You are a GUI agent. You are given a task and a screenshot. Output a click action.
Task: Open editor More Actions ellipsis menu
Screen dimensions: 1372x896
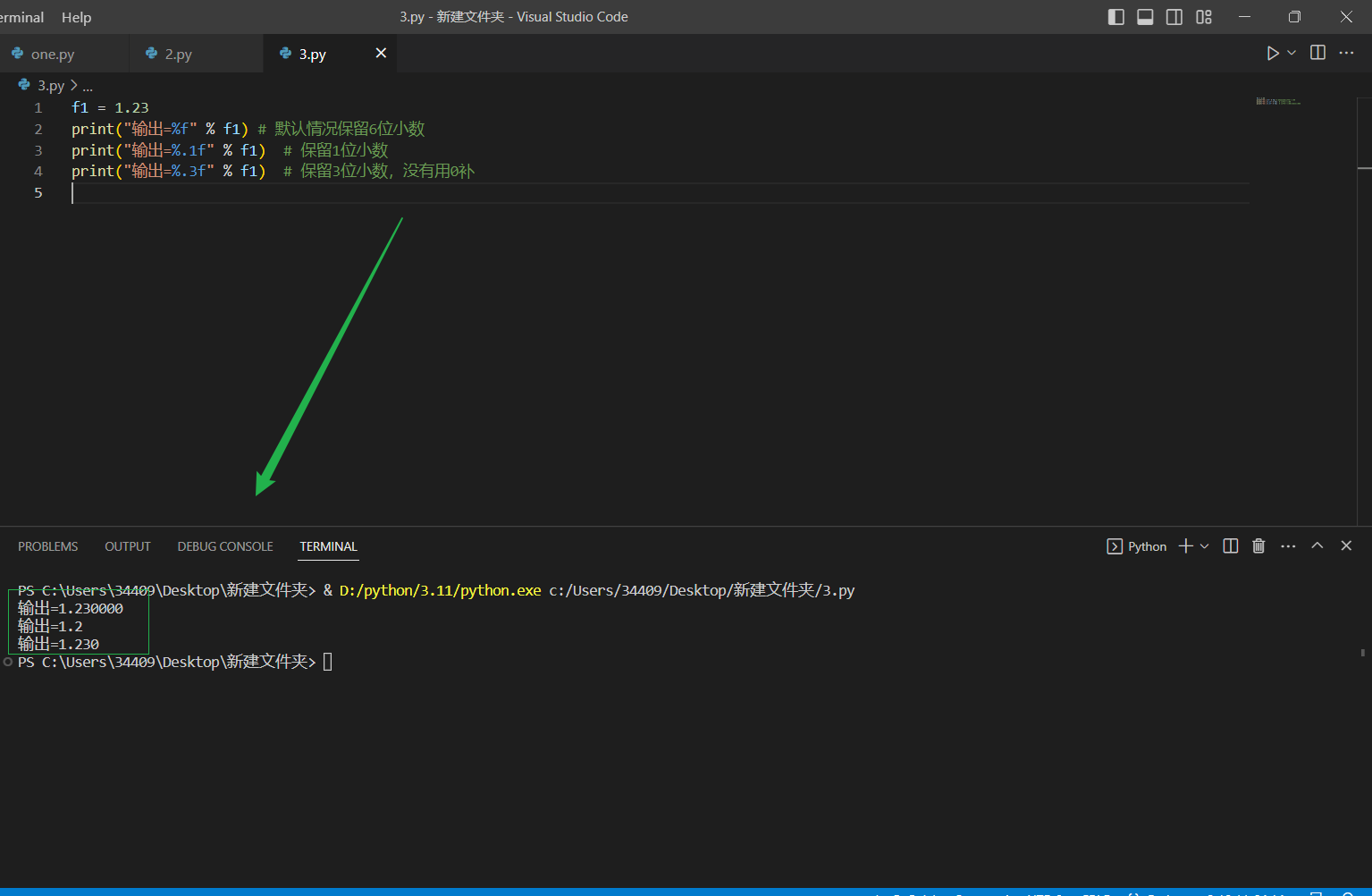(1346, 54)
